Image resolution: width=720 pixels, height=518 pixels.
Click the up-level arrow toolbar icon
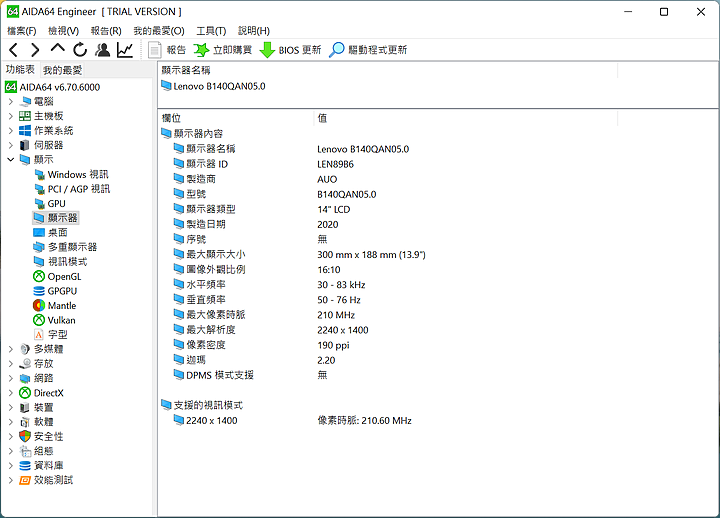pos(57,49)
